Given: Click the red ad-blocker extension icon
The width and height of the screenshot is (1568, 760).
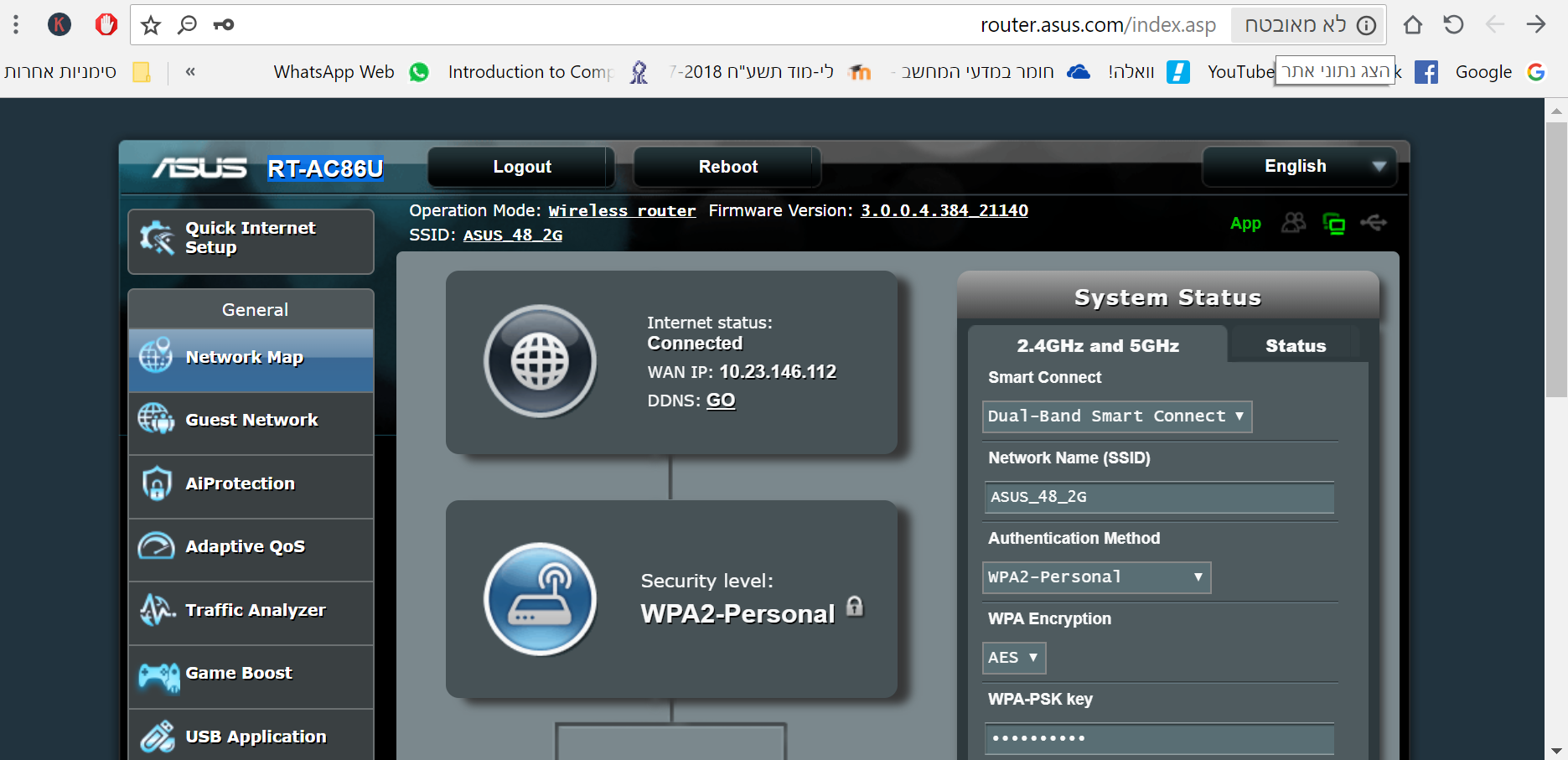Looking at the screenshot, I should [106, 24].
